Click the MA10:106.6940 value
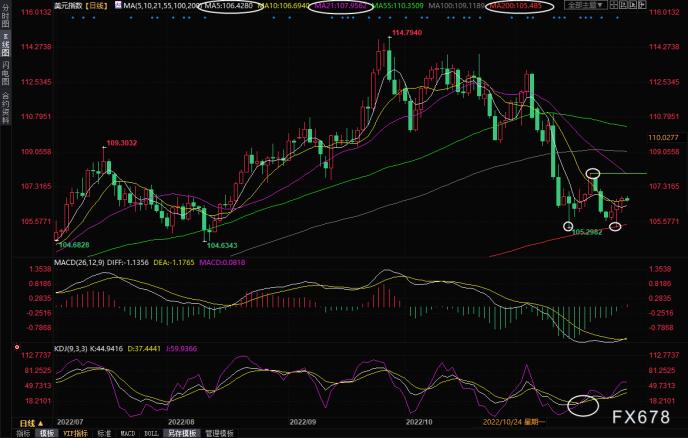 click(283, 6)
